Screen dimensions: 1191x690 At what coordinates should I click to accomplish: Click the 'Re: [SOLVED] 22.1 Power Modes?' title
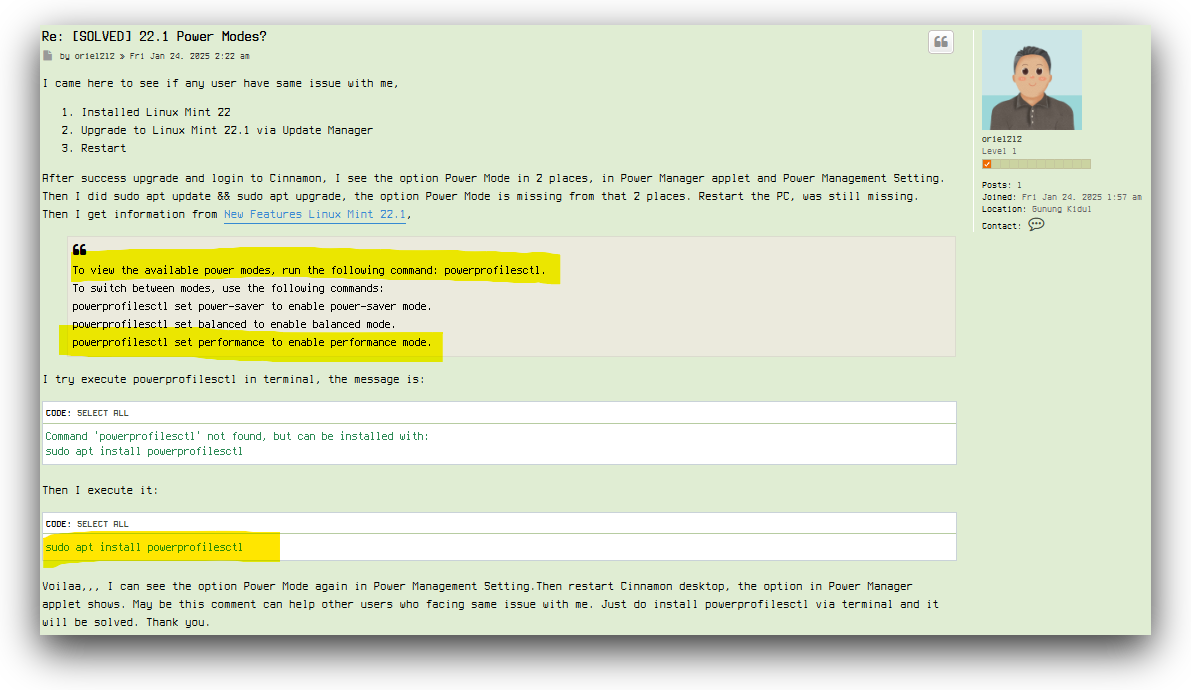(x=154, y=36)
